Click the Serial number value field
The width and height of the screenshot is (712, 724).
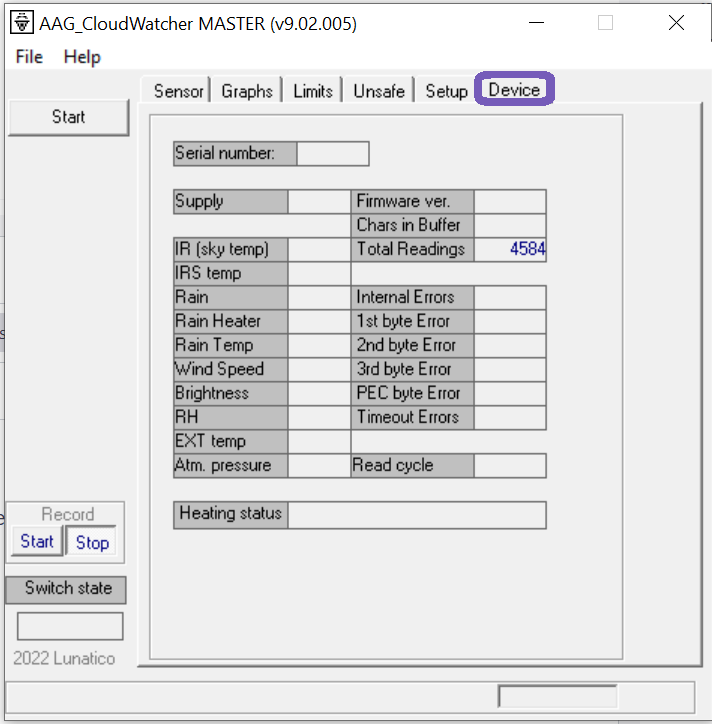(332, 154)
